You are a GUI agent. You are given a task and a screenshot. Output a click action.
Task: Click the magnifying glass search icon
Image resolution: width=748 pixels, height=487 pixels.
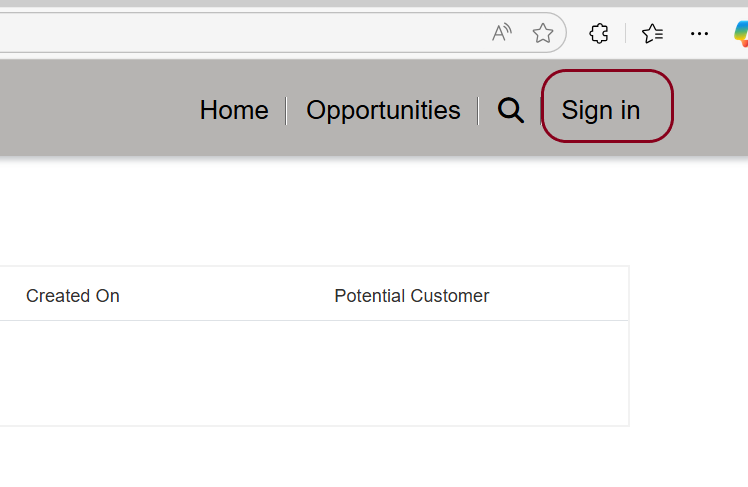pyautogui.click(x=510, y=111)
